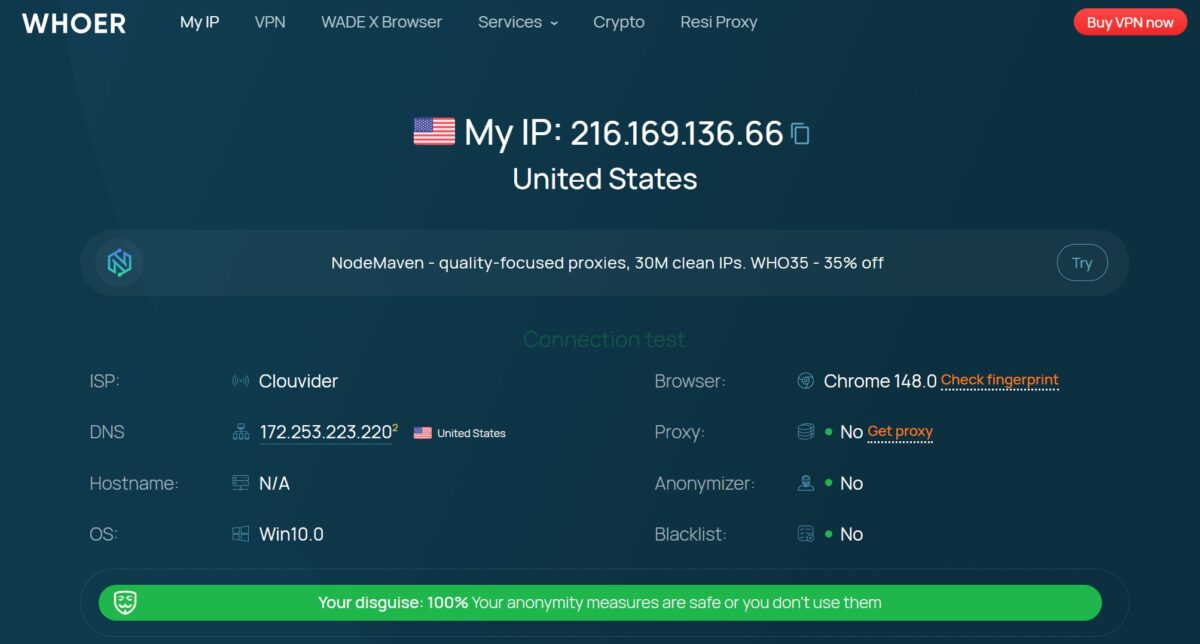Click the Blacklist No value
Screen dimensions: 1200x644
tap(851, 534)
